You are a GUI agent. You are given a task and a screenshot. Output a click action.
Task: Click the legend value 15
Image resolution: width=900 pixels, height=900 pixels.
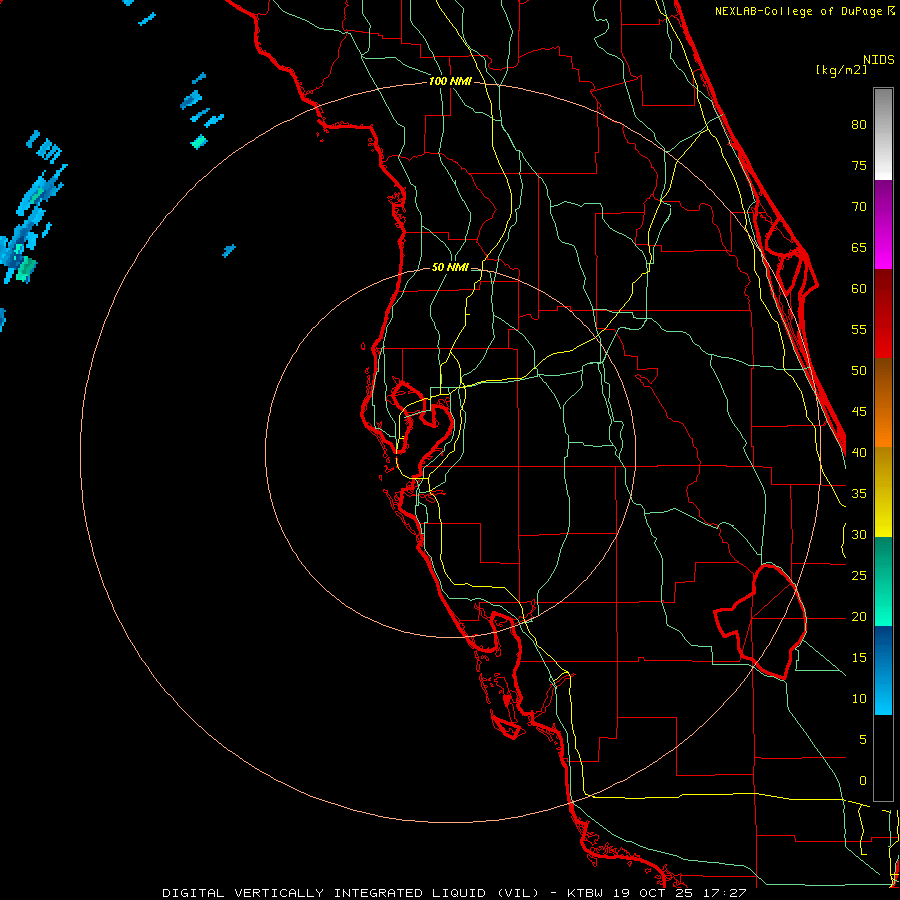click(x=859, y=658)
